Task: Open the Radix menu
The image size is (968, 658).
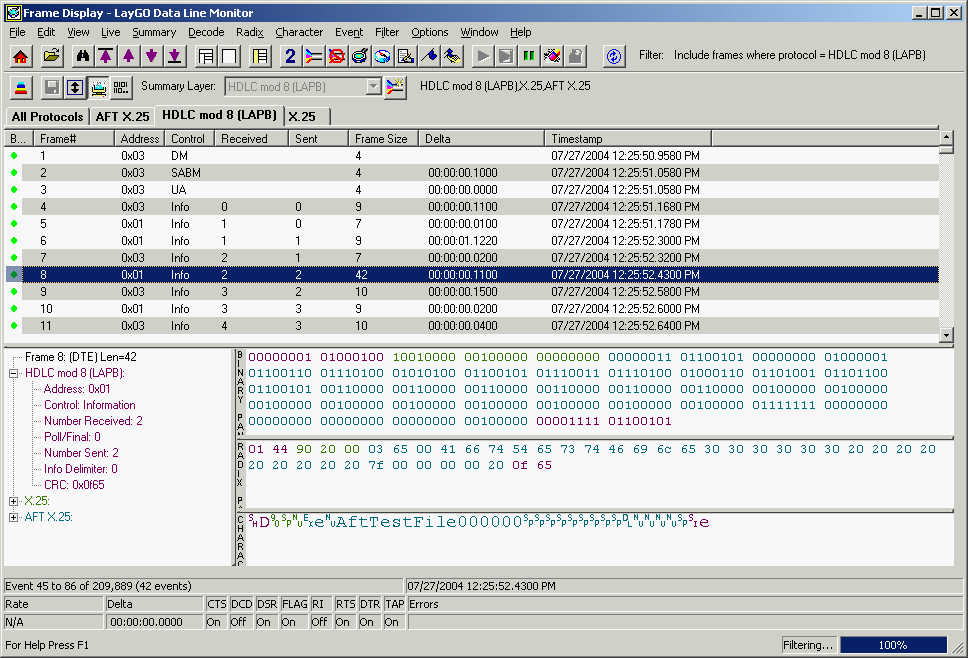Action: pos(249,32)
